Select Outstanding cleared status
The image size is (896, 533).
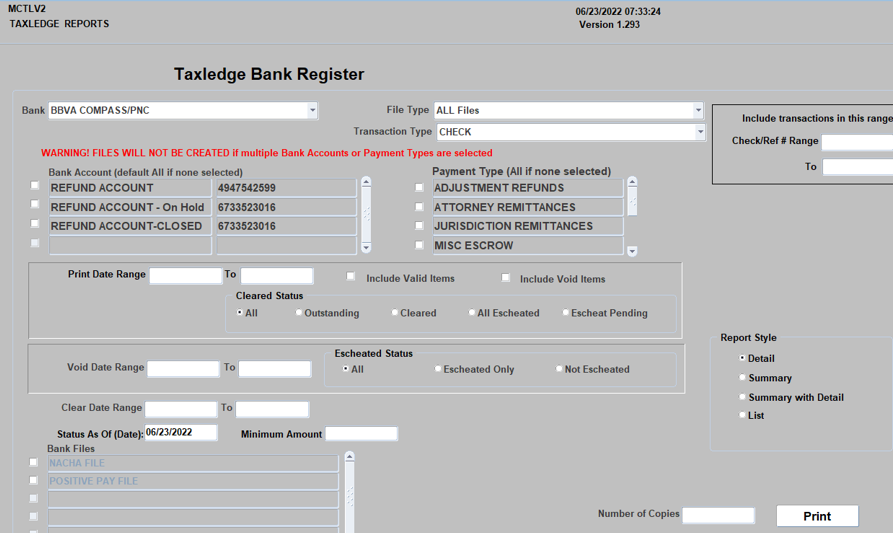click(299, 313)
